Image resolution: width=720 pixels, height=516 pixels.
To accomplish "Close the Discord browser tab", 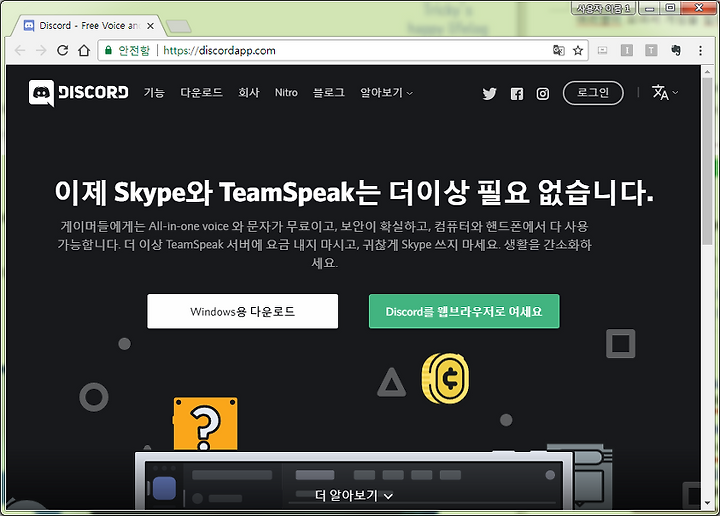I will 150,26.
